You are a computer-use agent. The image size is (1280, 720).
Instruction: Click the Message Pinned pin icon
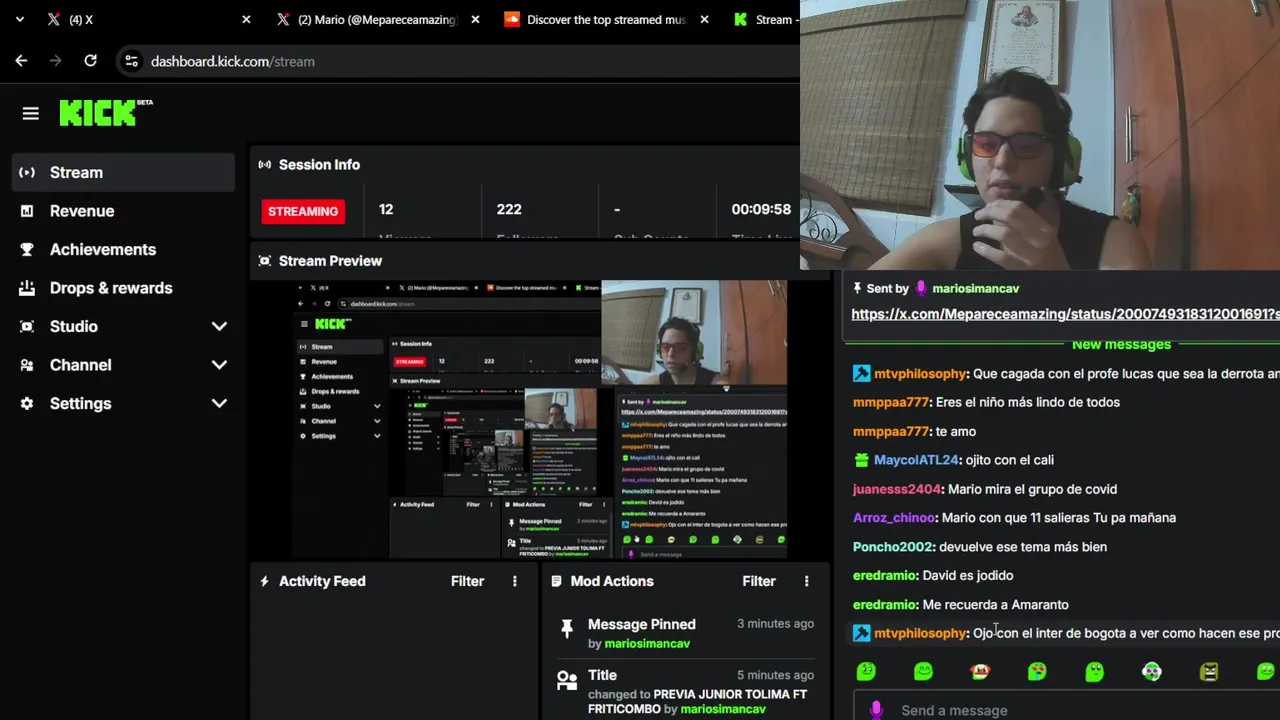click(567, 629)
